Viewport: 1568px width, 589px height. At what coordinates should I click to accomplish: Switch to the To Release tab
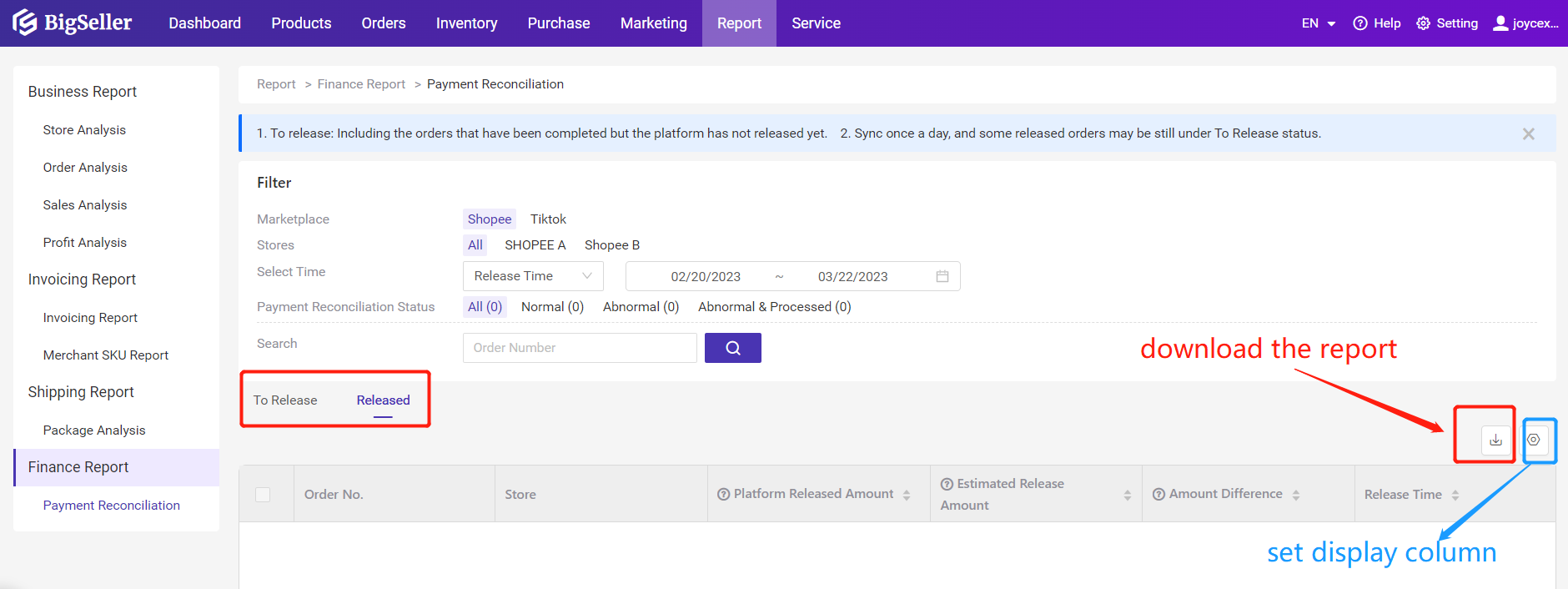pyautogui.click(x=285, y=400)
